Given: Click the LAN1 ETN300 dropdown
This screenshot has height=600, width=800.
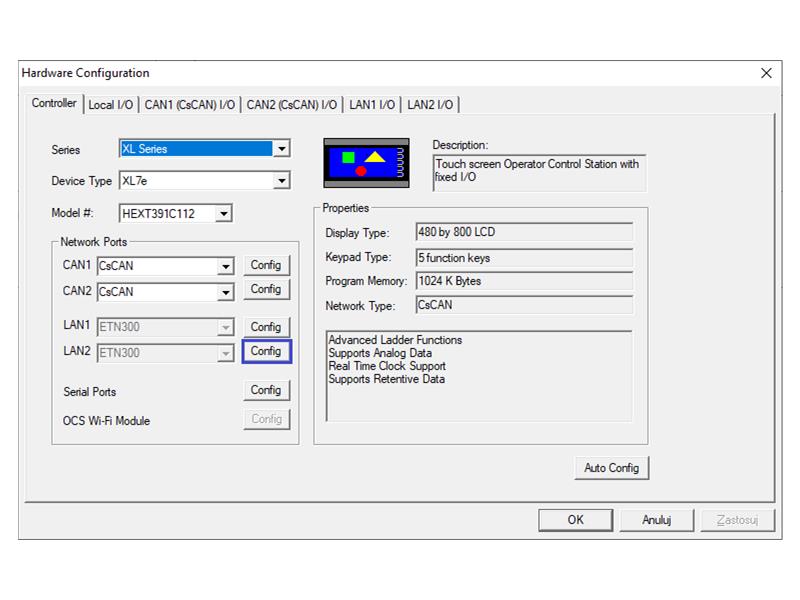Looking at the screenshot, I should (166, 327).
